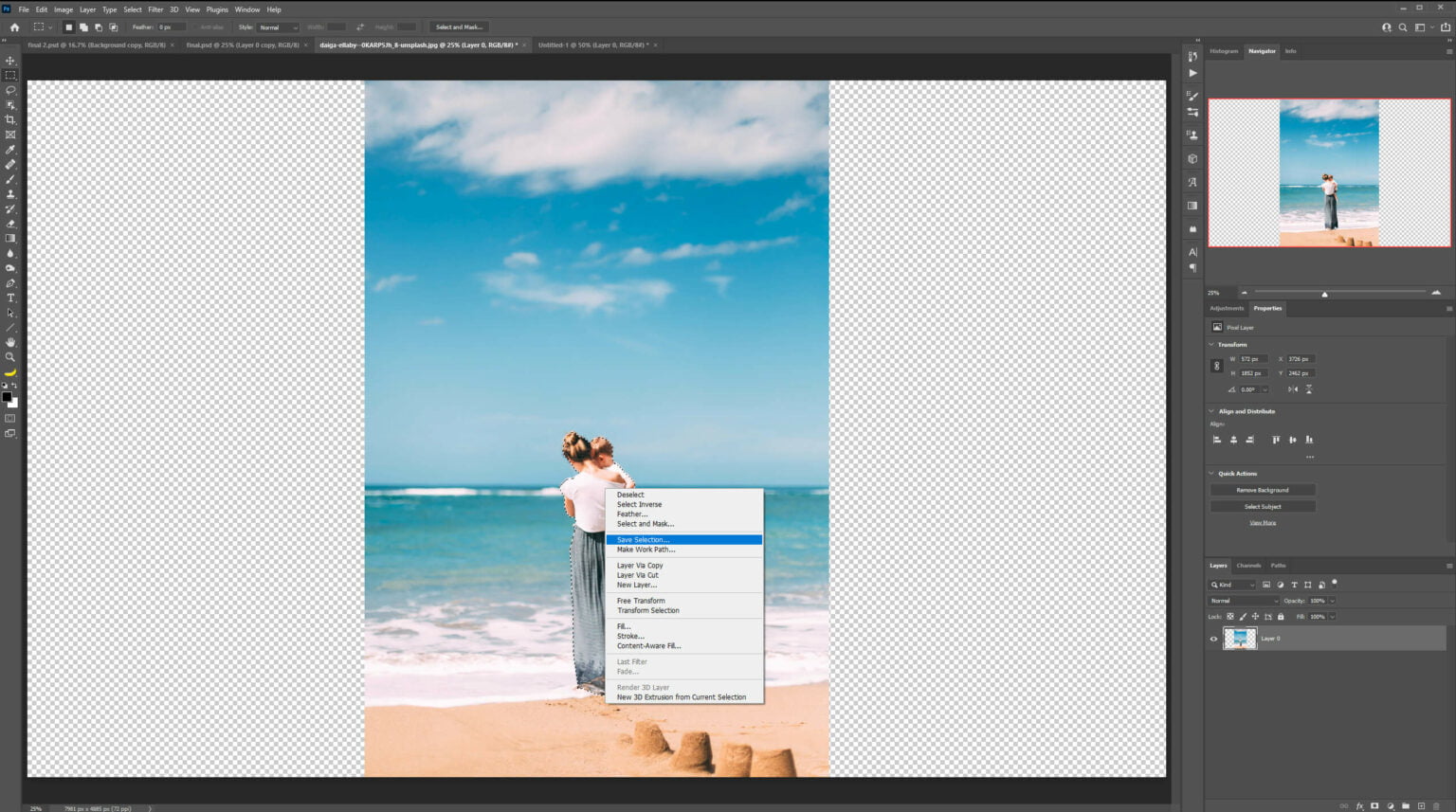
Task: Select the Hand tool
Action: (x=10, y=343)
